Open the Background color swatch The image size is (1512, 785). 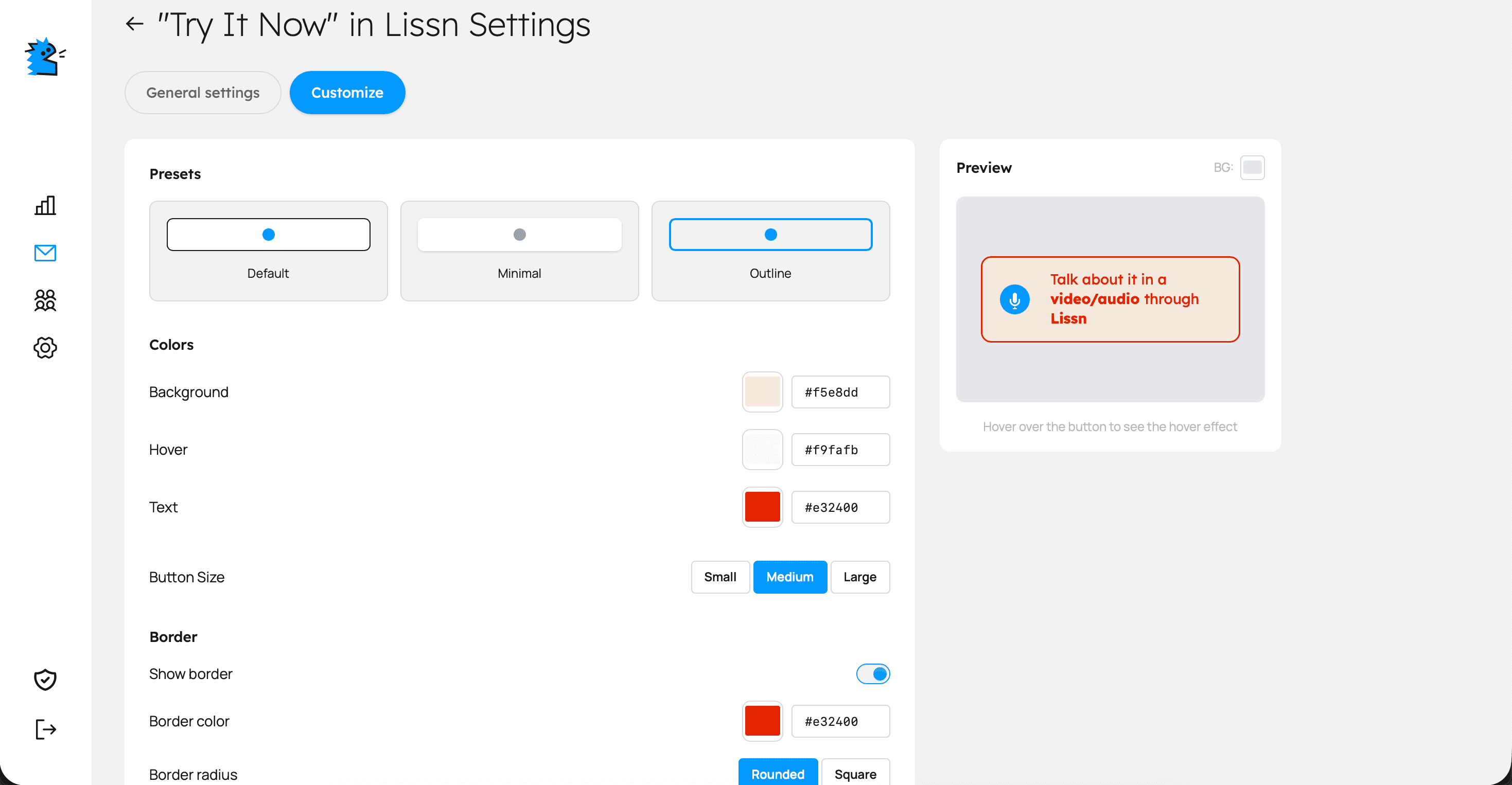pyautogui.click(x=762, y=392)
